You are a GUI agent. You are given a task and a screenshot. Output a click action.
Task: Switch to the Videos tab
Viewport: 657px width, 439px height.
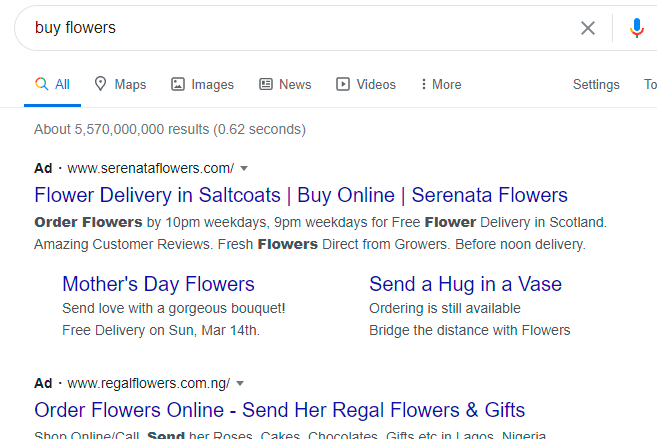pos(366,84)
